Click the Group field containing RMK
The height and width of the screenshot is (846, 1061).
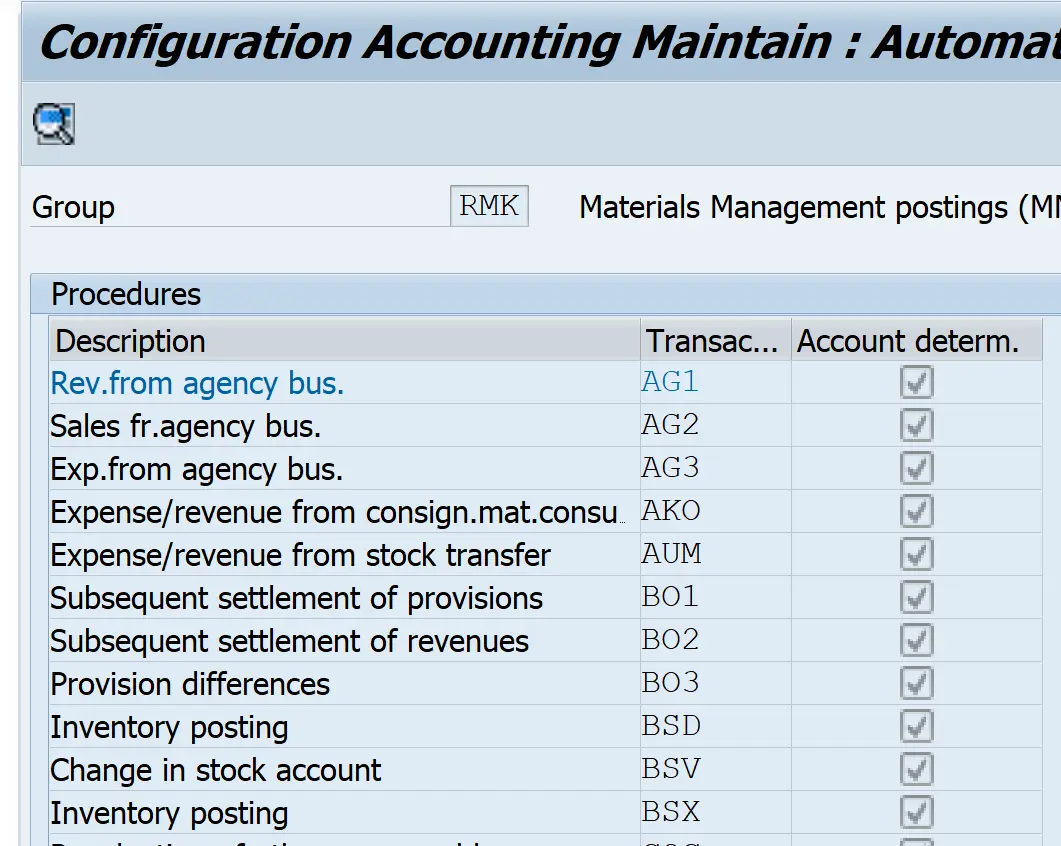(x=489, y=206)
